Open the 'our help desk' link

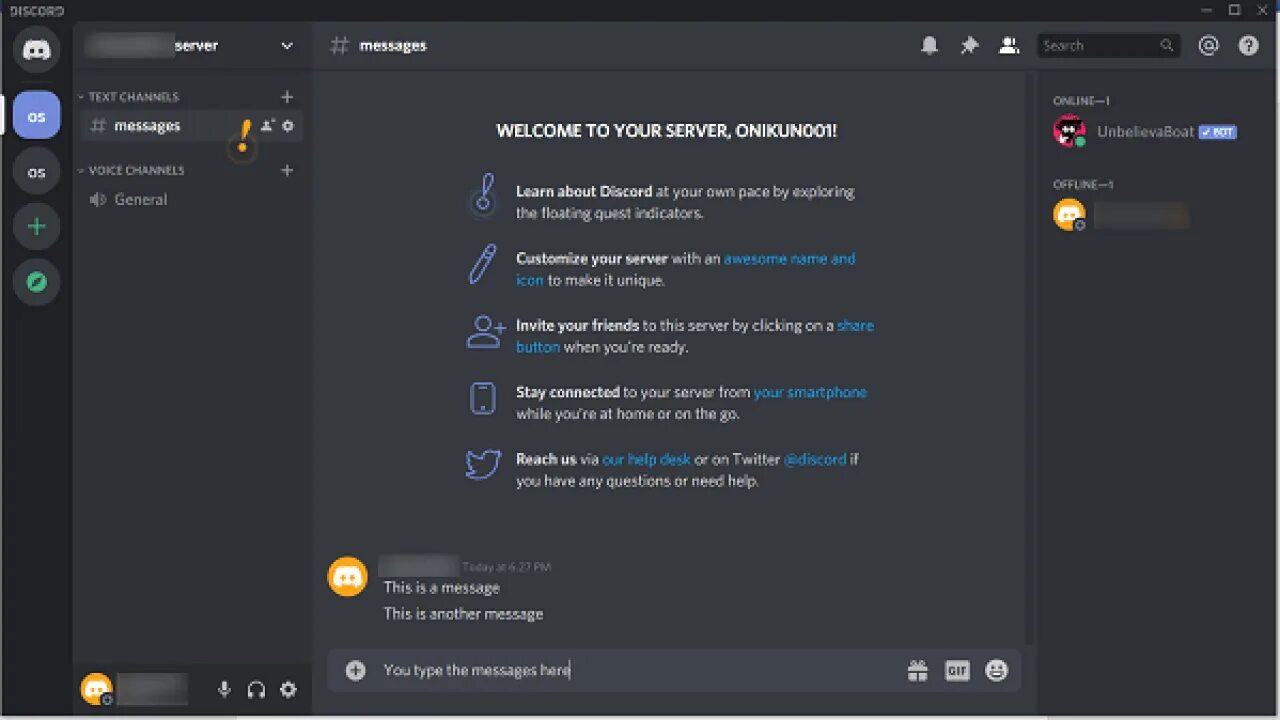[646, 459]
